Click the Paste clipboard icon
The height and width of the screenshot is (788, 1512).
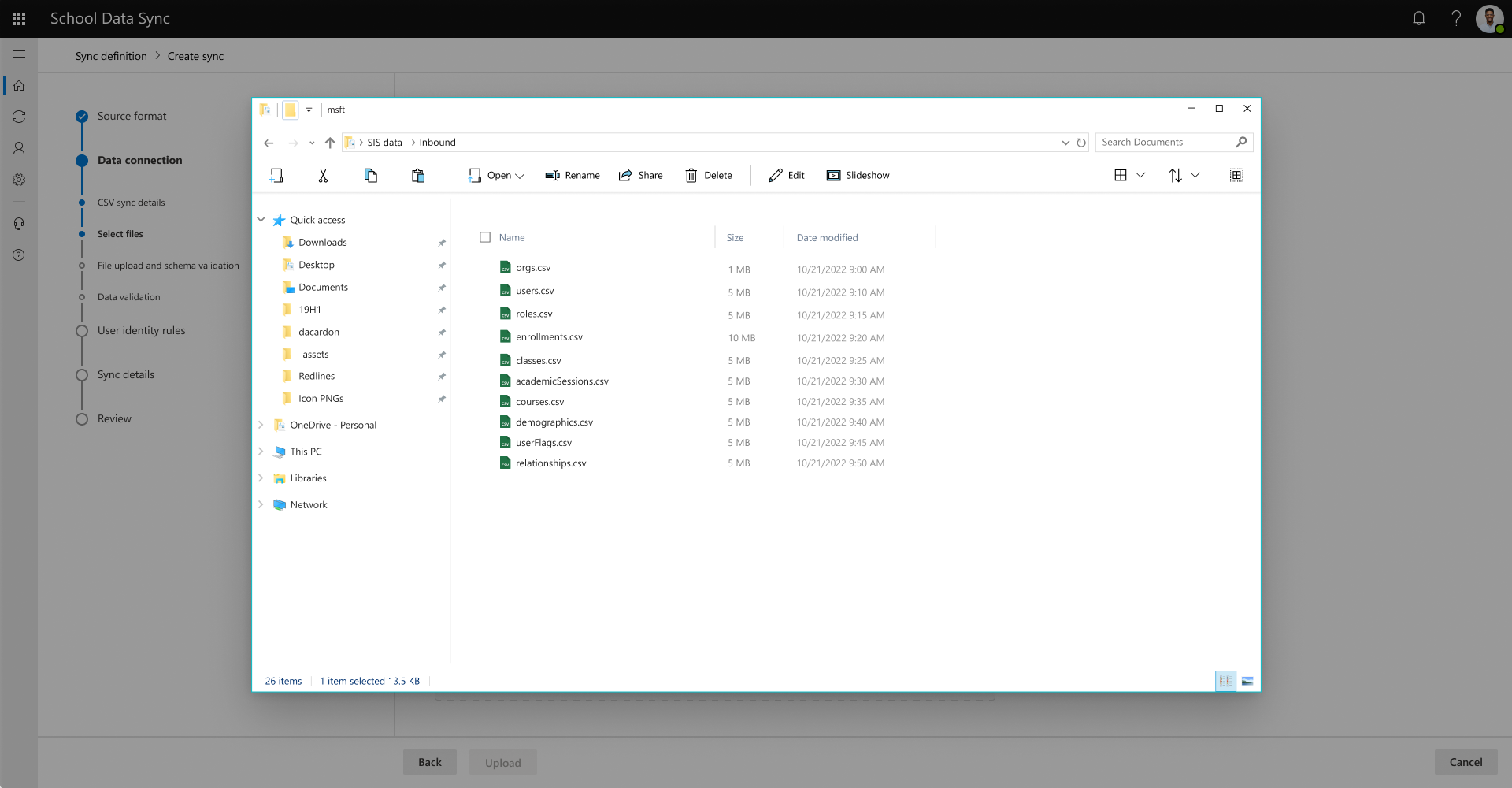pos(418,176)
